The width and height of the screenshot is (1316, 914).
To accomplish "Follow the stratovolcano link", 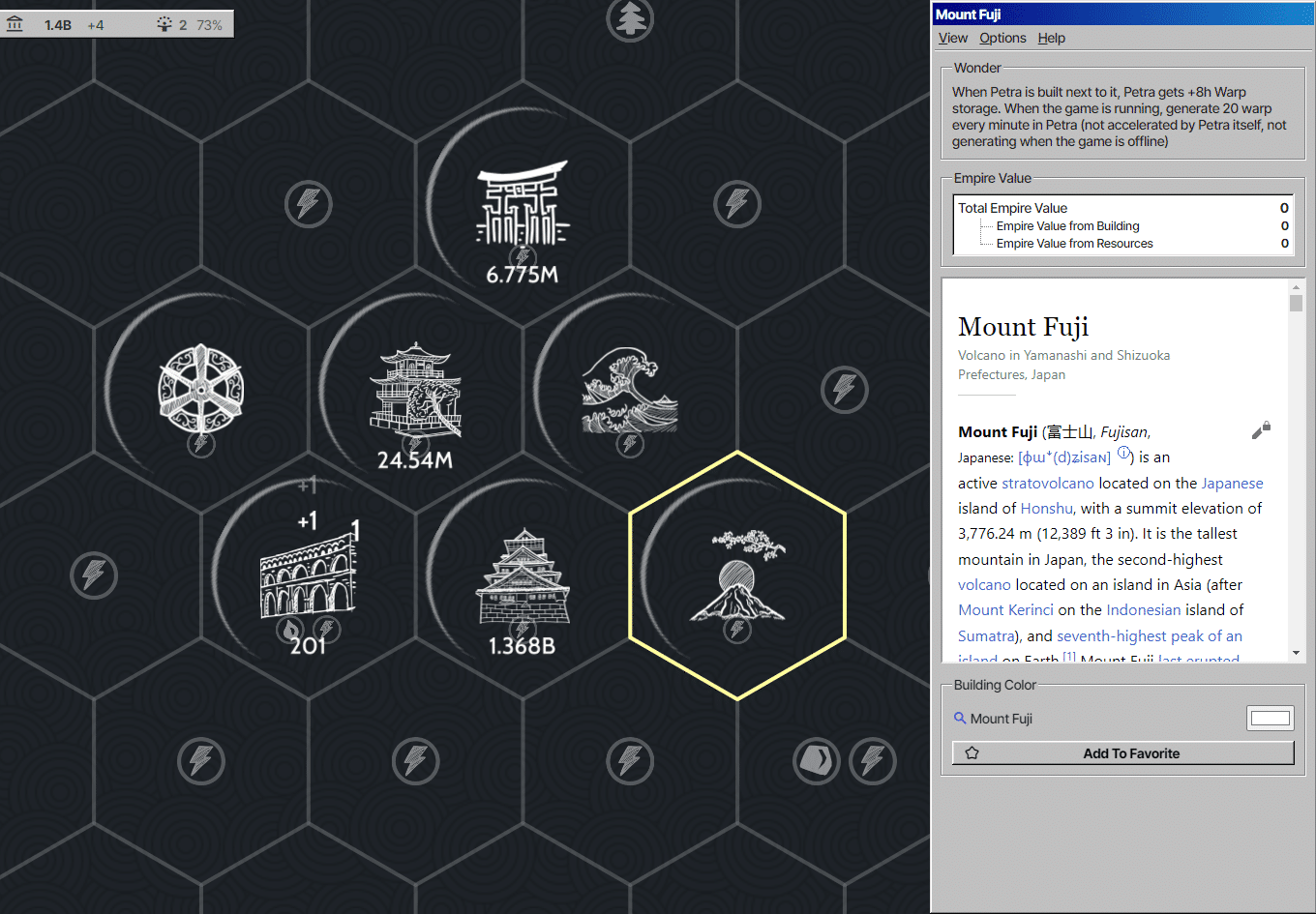I will (x=1048, y=483).
